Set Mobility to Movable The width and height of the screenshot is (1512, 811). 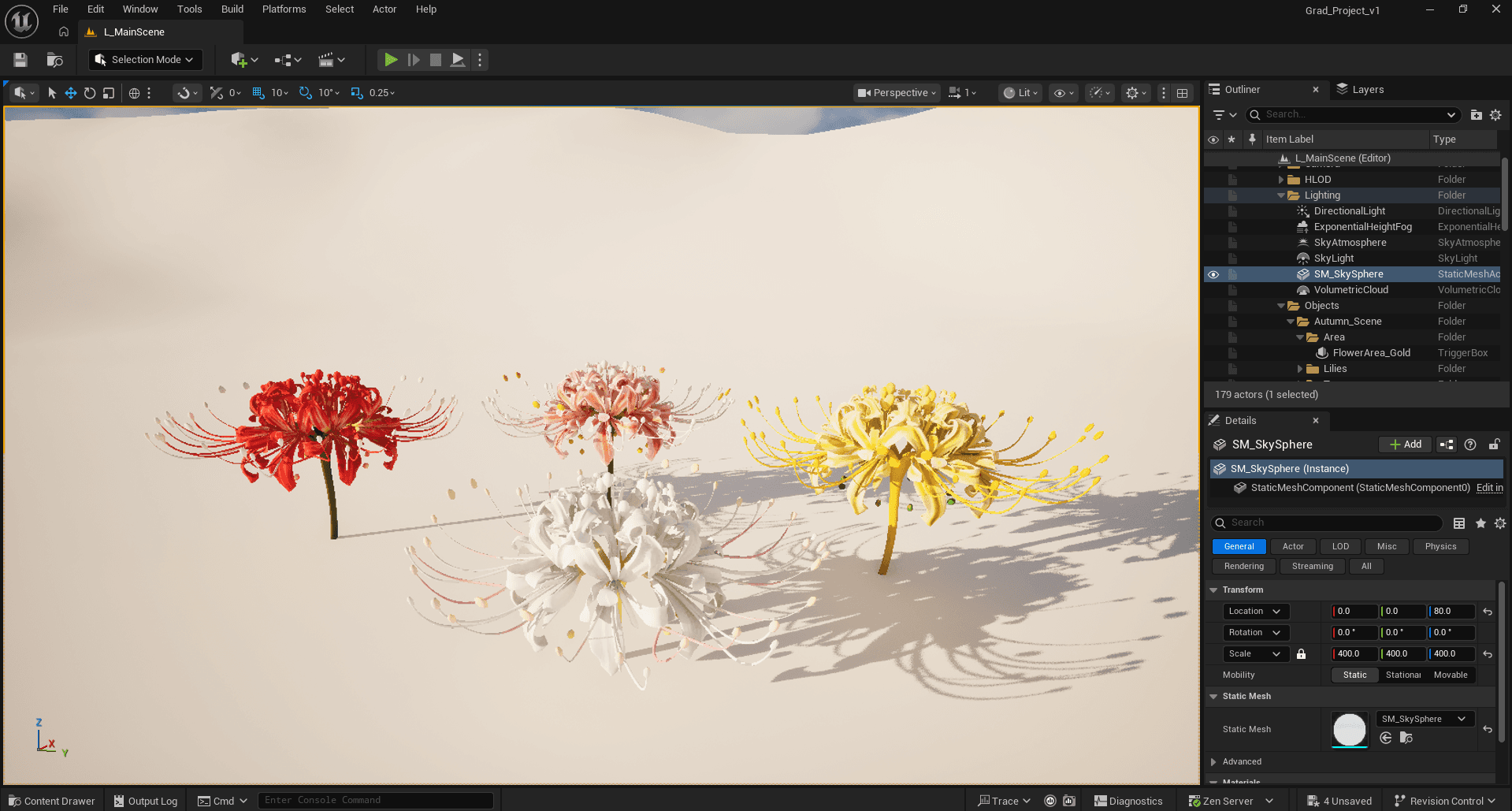(x=1451, y=675)
